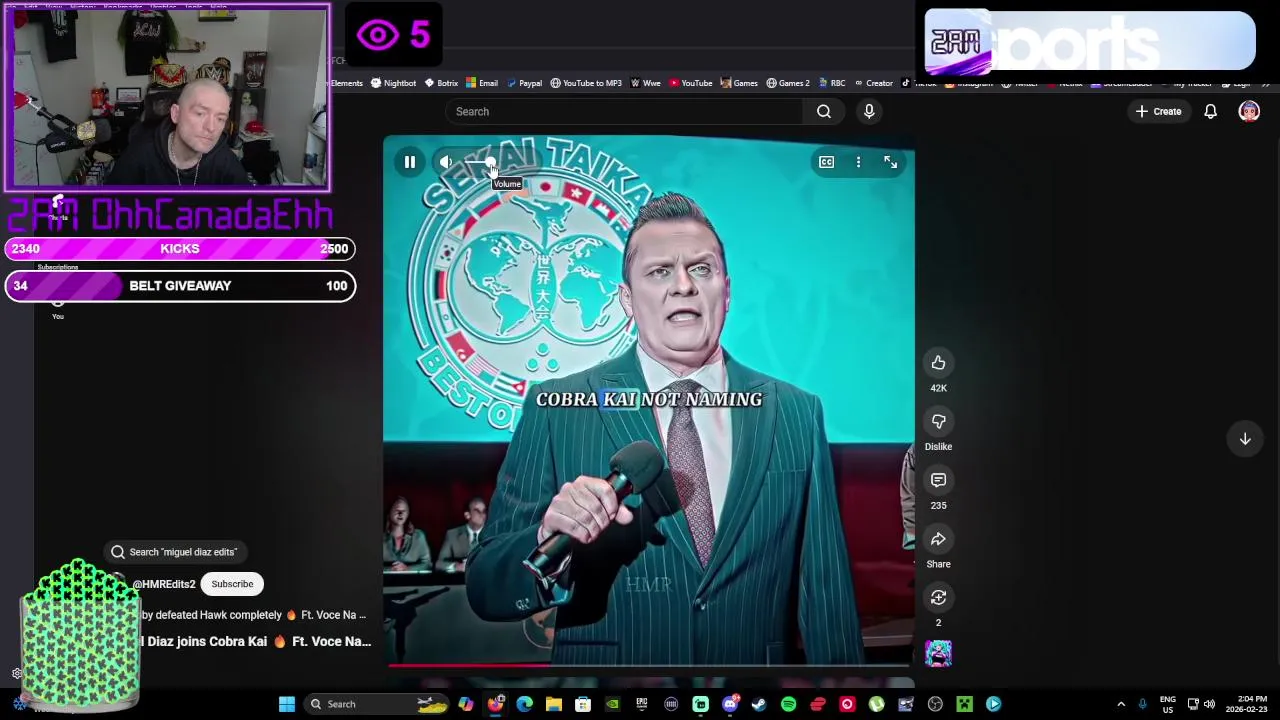Subscribe to @HMREdits2
This screenshot has height=720, width=1280.
tap(232, 584)
